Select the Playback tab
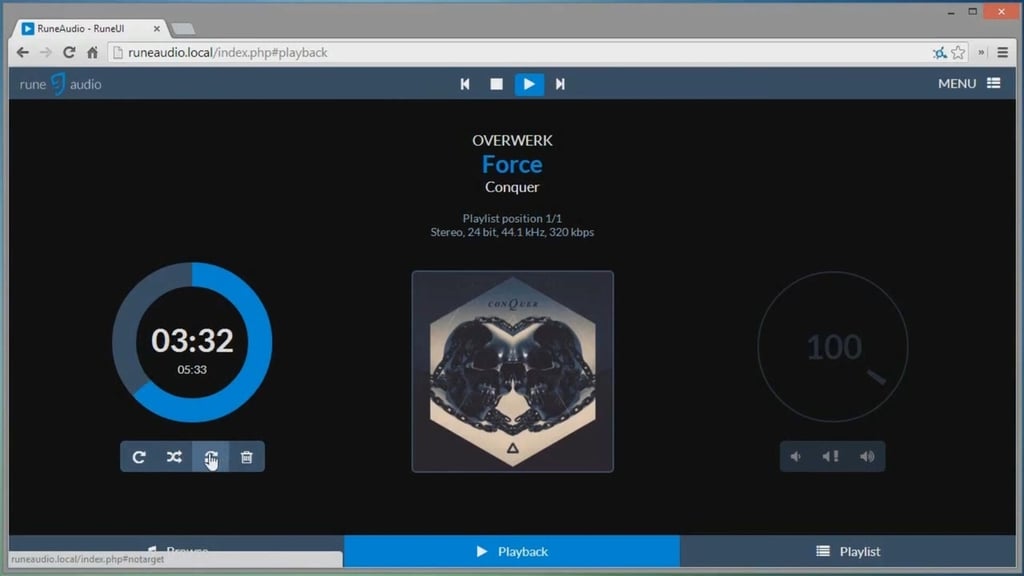The image size is (1024, 576). pos(512,552)
